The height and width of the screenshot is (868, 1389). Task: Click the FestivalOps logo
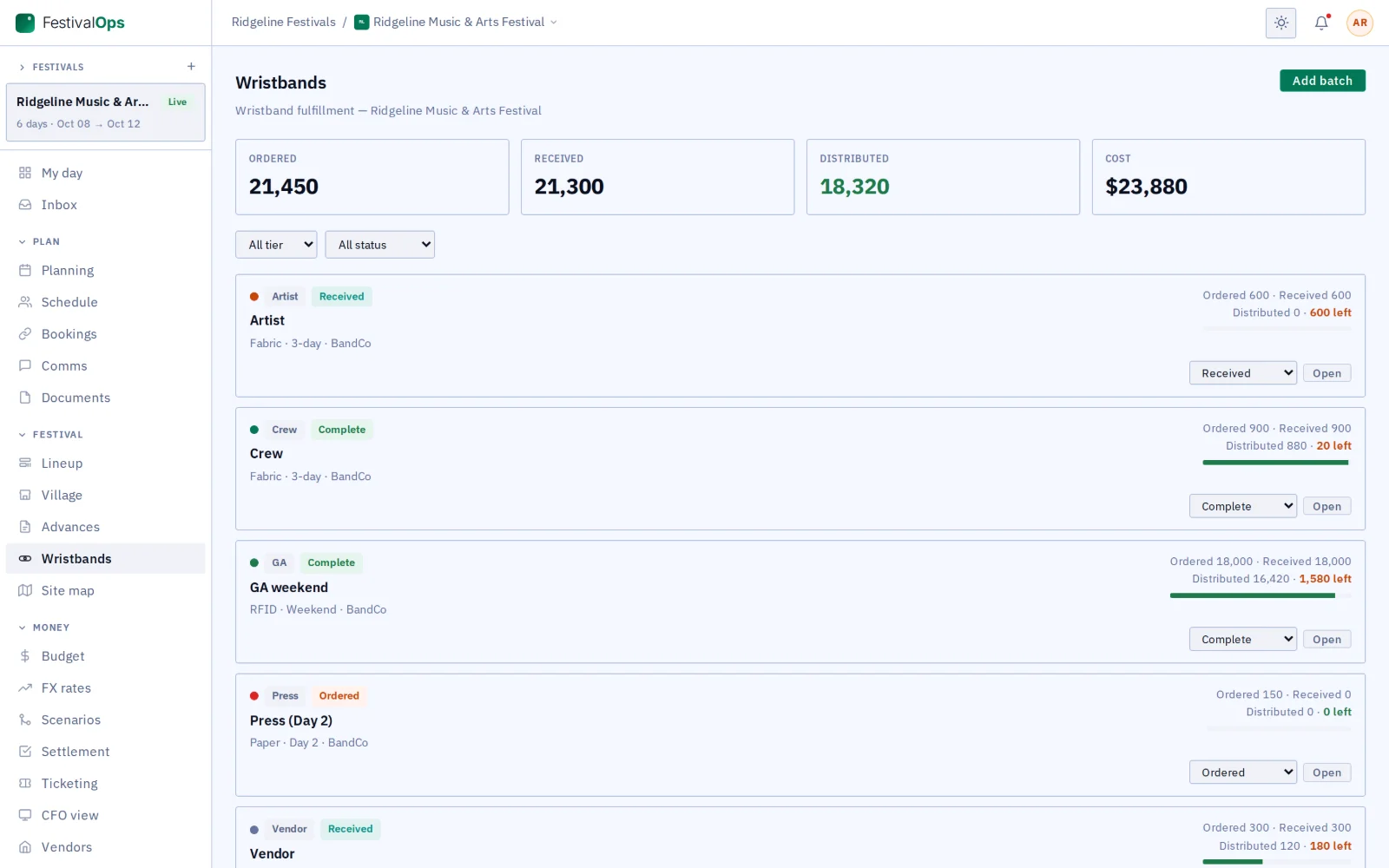(70, 23)
